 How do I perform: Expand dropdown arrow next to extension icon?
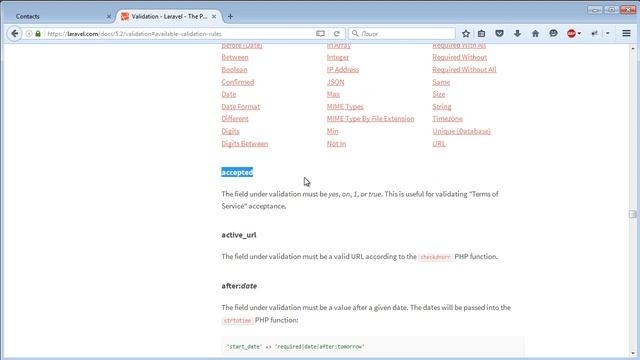pos(608,33)
